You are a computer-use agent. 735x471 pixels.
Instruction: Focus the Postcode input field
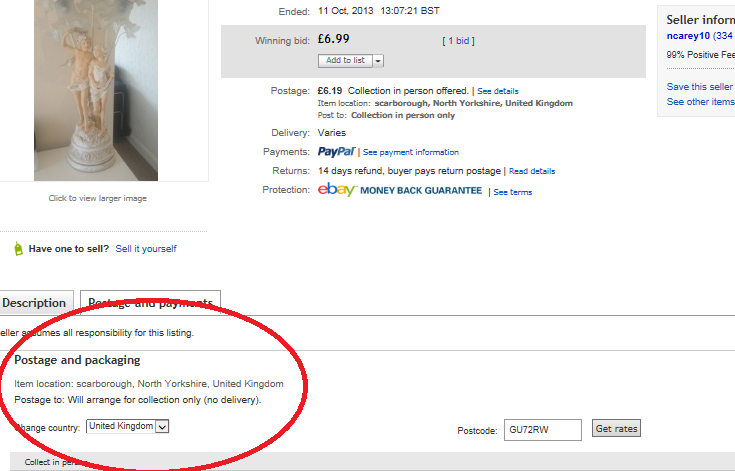pyautogui.click(x=543, y=430)
